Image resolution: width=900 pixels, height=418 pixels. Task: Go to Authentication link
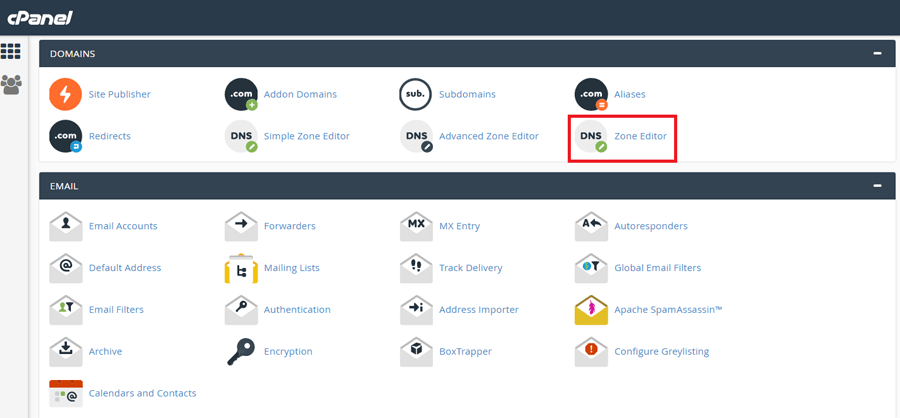(x=297, y=310)
